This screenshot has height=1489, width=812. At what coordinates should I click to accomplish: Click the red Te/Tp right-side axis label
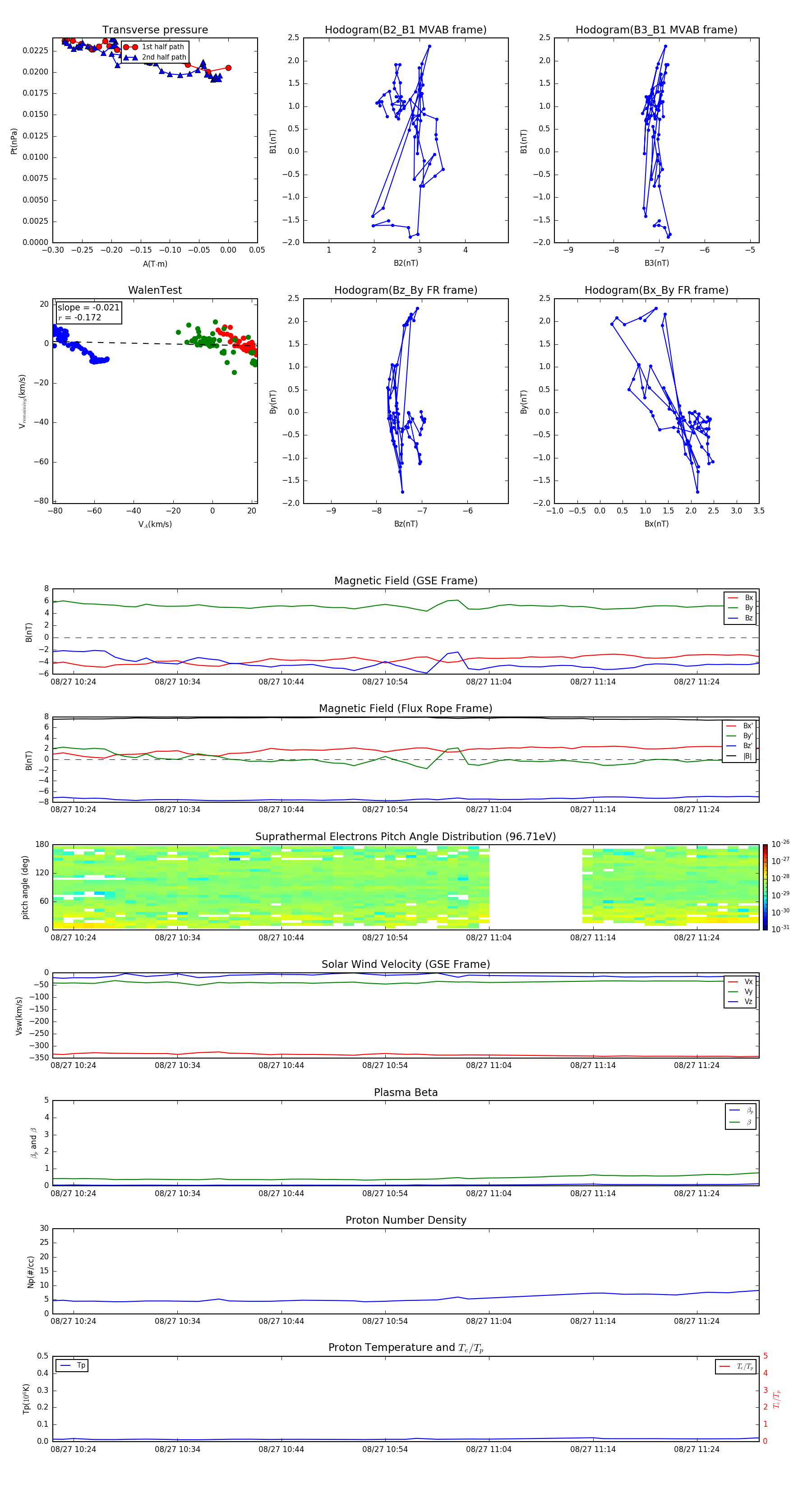(x=777, y=1399)
